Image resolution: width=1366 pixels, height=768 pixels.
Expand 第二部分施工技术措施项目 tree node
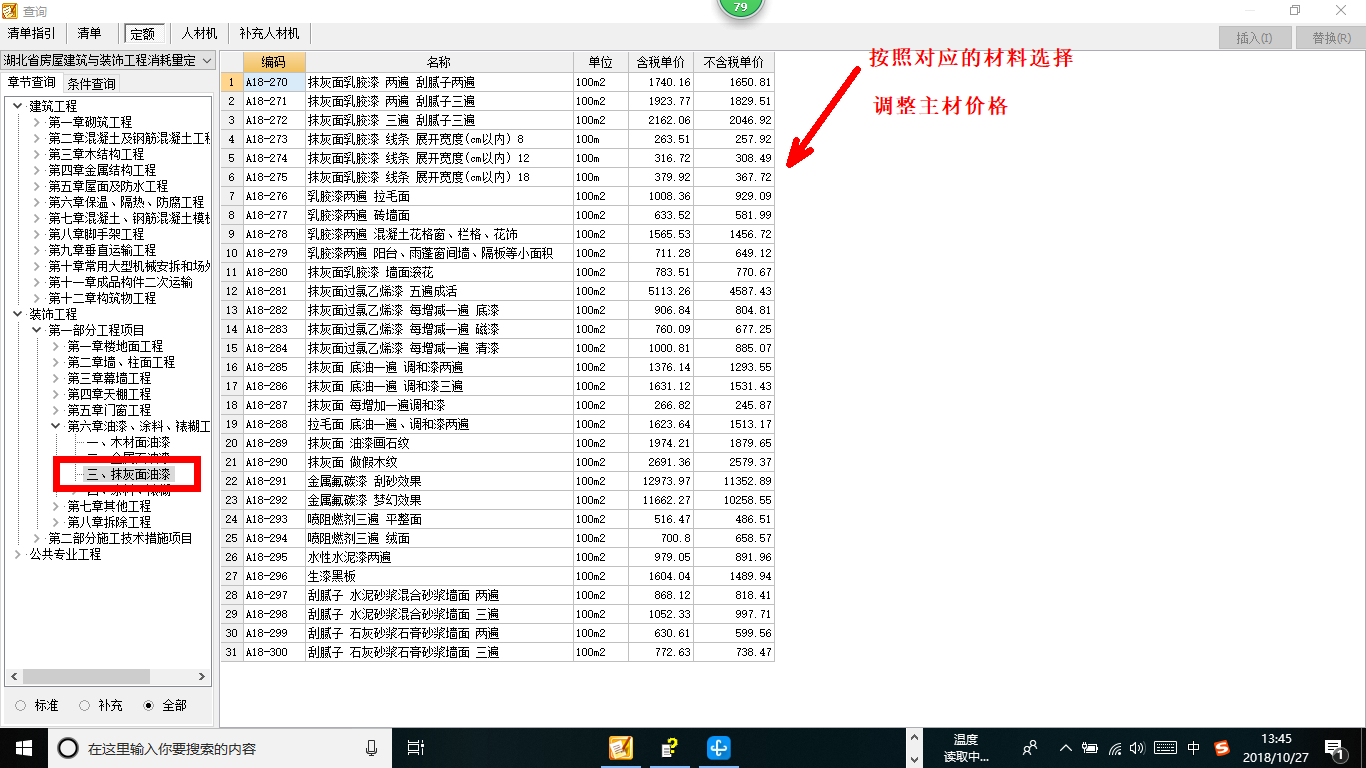(x=36, y=538)
